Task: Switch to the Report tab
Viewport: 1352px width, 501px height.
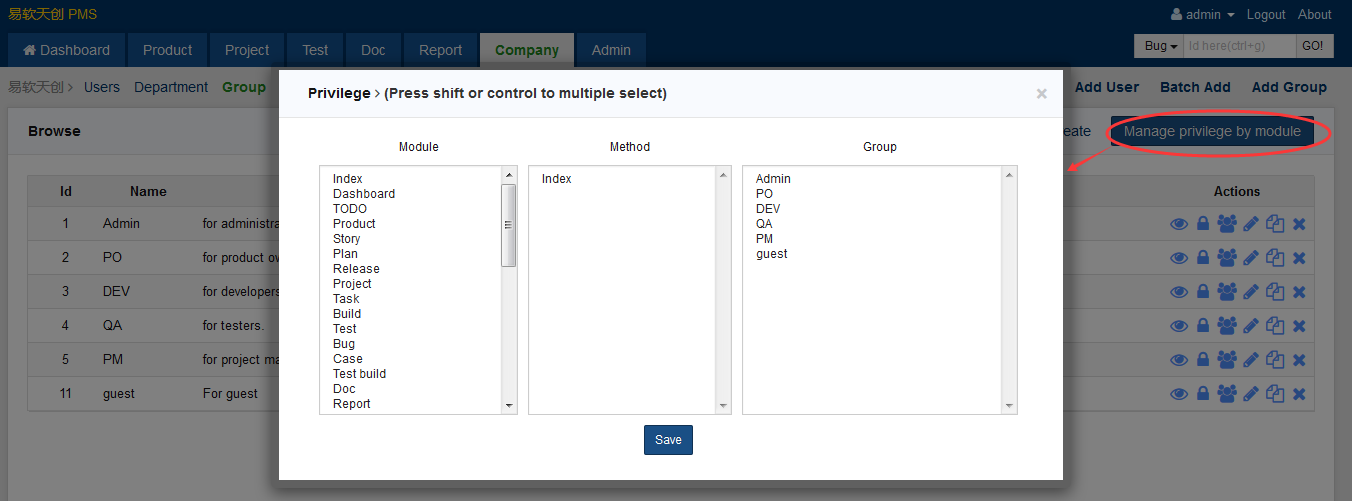Action: tap(440, 50)
